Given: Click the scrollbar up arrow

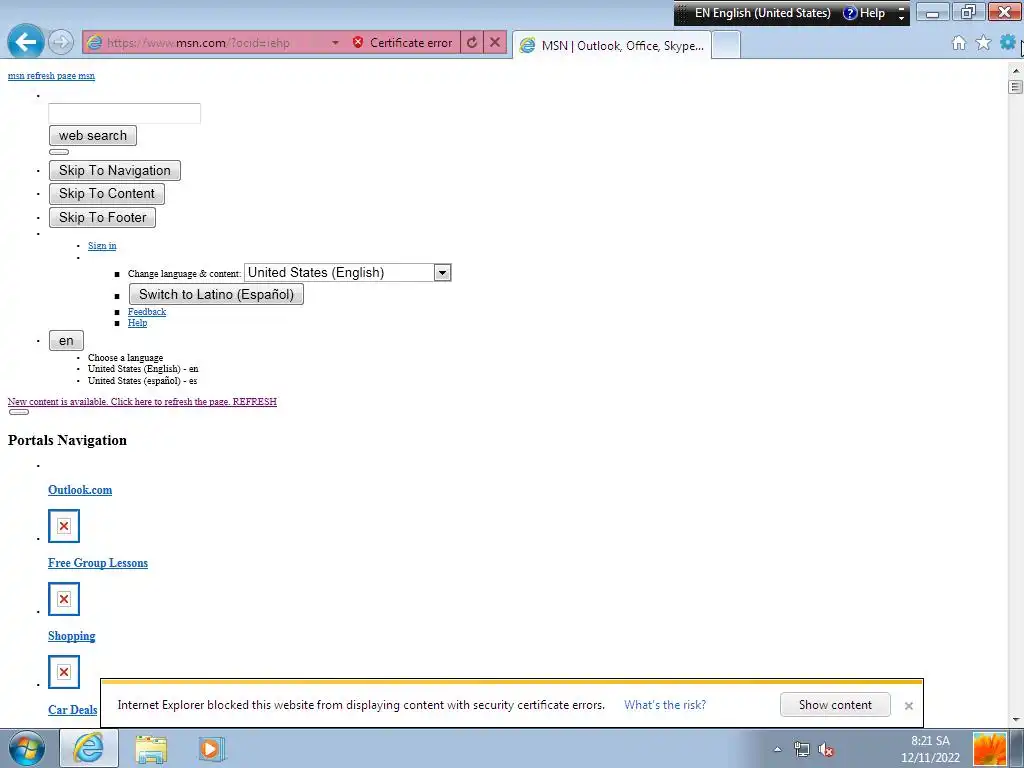Looking at the screenshot, I should click(x=1016, y=69).
